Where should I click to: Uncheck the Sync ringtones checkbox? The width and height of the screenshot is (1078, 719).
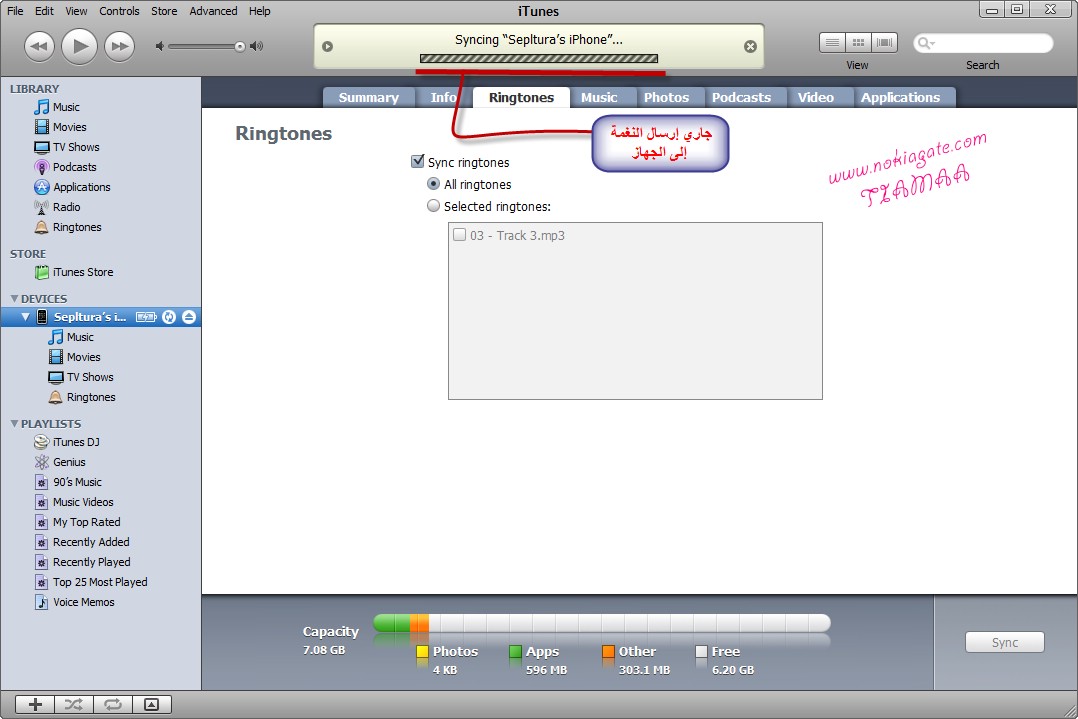pos(418,162)
